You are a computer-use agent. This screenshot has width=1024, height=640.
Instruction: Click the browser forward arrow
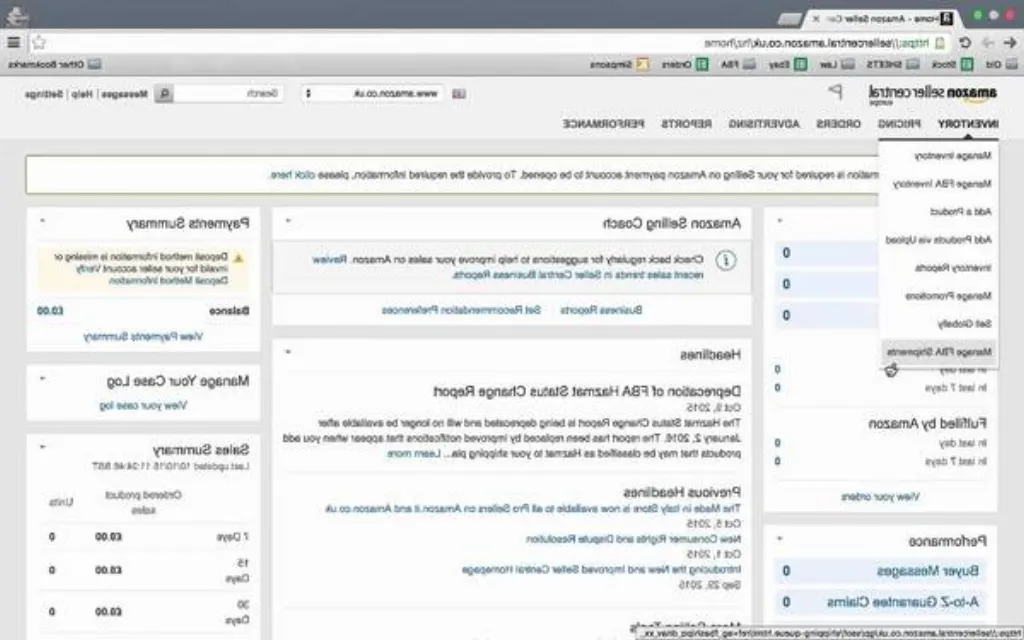(987, 42)
